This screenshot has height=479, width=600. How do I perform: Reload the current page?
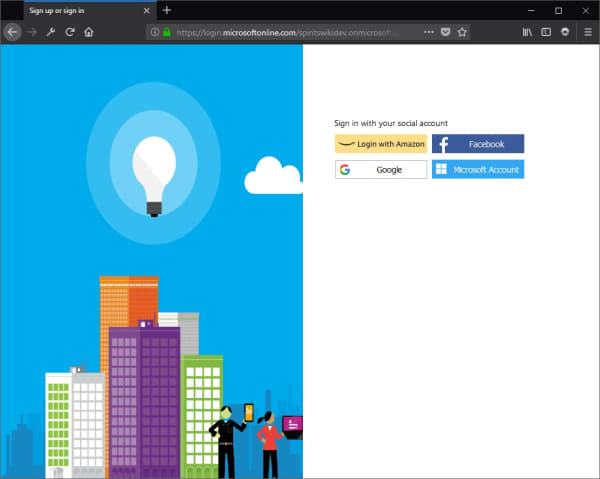point(70,32)
